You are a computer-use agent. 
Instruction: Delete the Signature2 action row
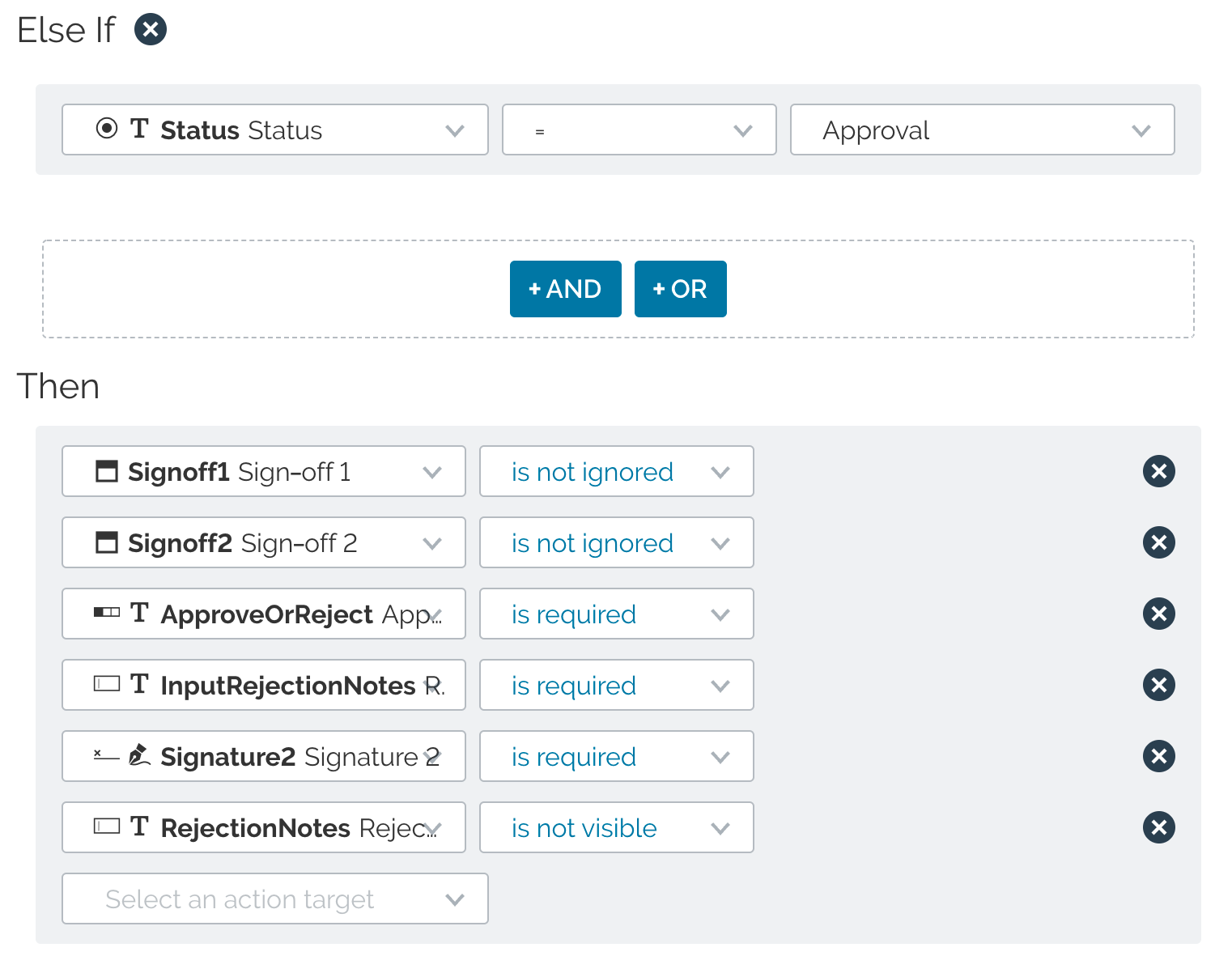click(x=1159, y=756)
